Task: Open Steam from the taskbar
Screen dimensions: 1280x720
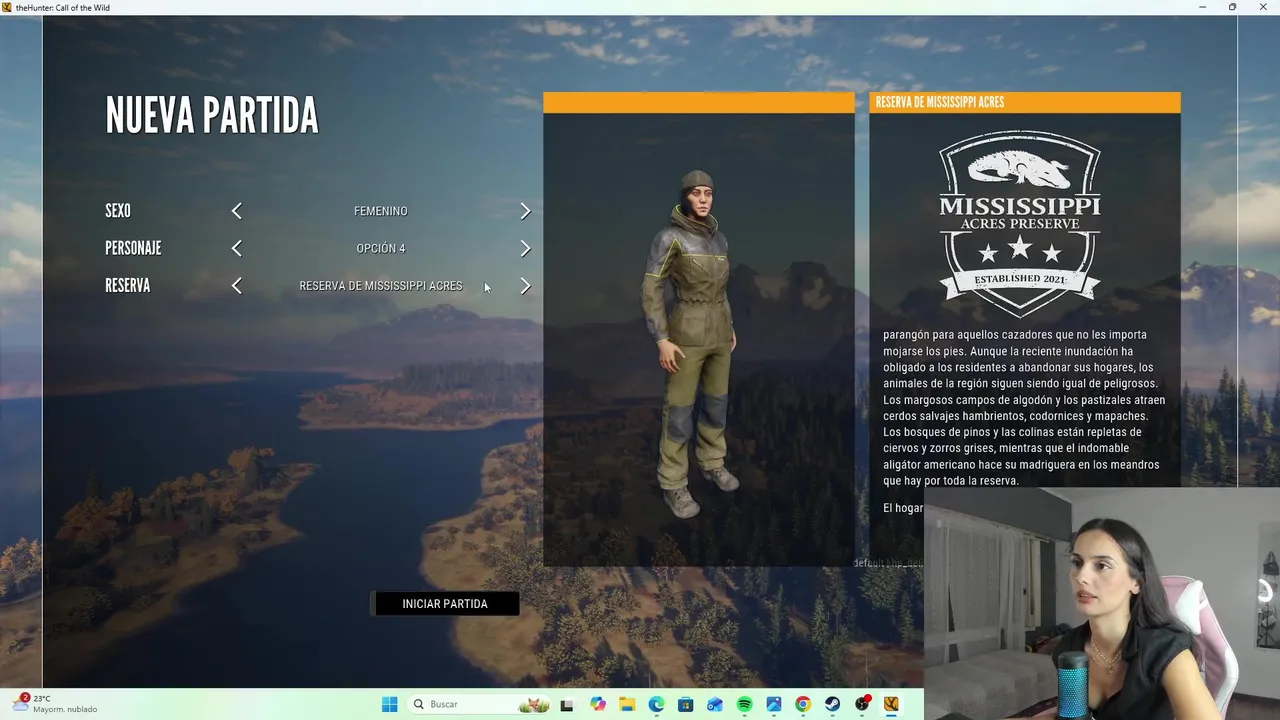Action: click(x=832, y=704)
